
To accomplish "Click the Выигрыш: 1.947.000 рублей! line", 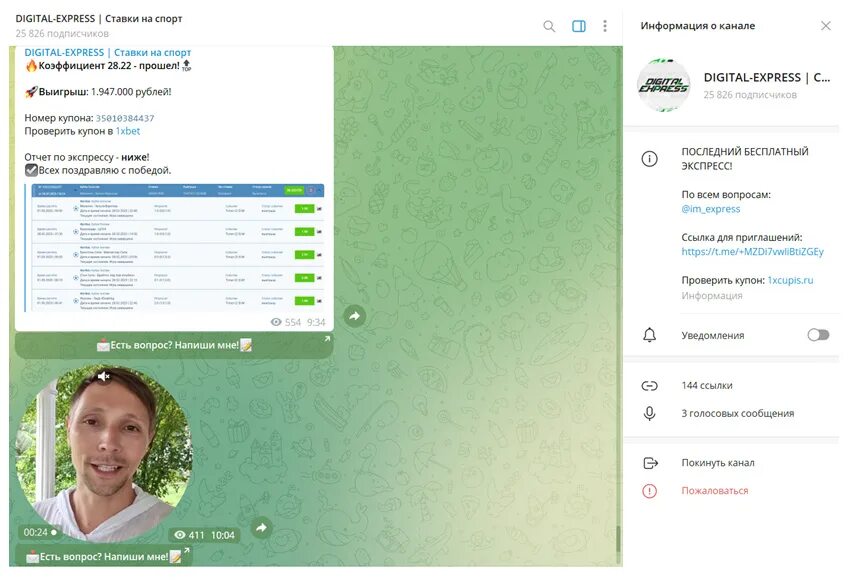I will click(x=98, y=92).
